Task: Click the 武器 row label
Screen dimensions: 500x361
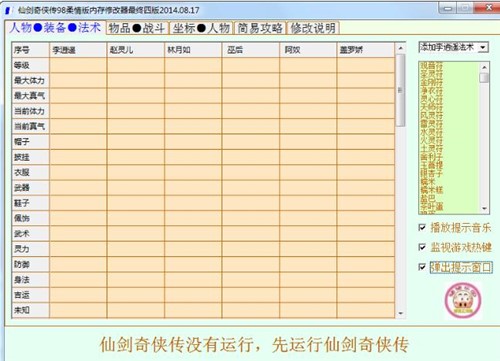Action: click(x=30, y=188)
